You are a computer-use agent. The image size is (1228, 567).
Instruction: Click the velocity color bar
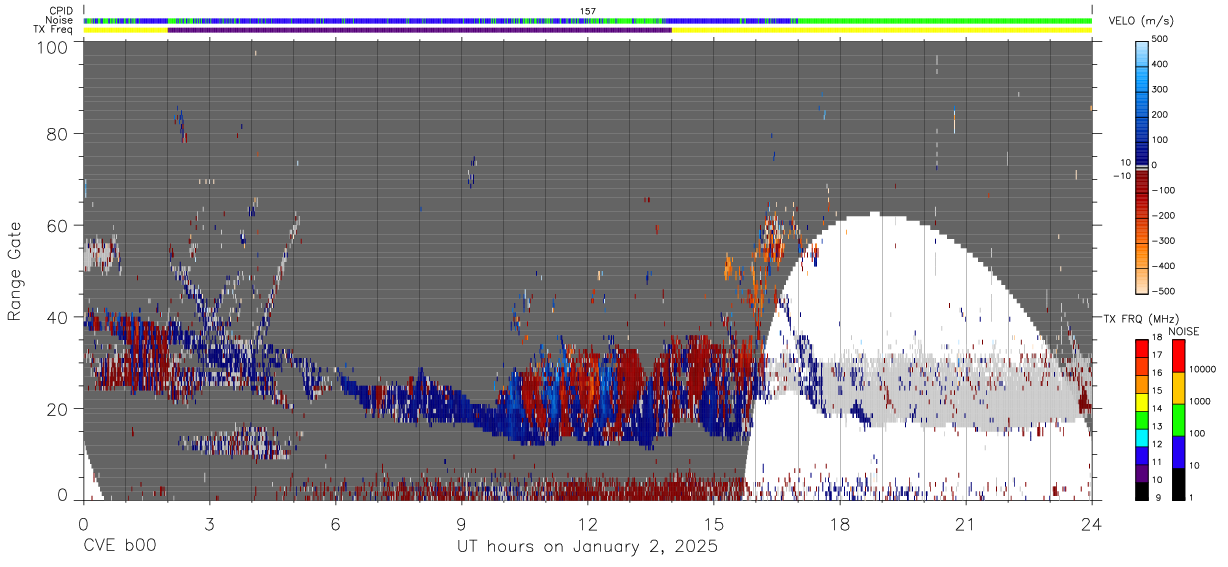pyautogui.click(x=1143, y=165)
